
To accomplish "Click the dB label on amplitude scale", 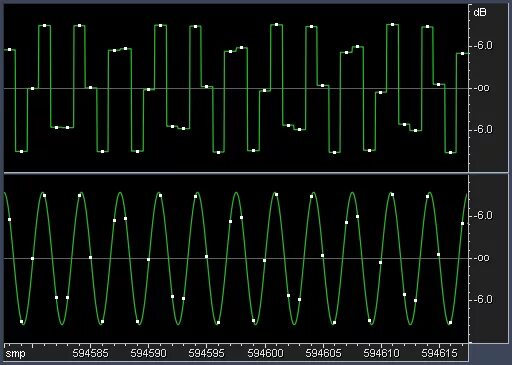I will pyautogui.click(x=480, y=12).
